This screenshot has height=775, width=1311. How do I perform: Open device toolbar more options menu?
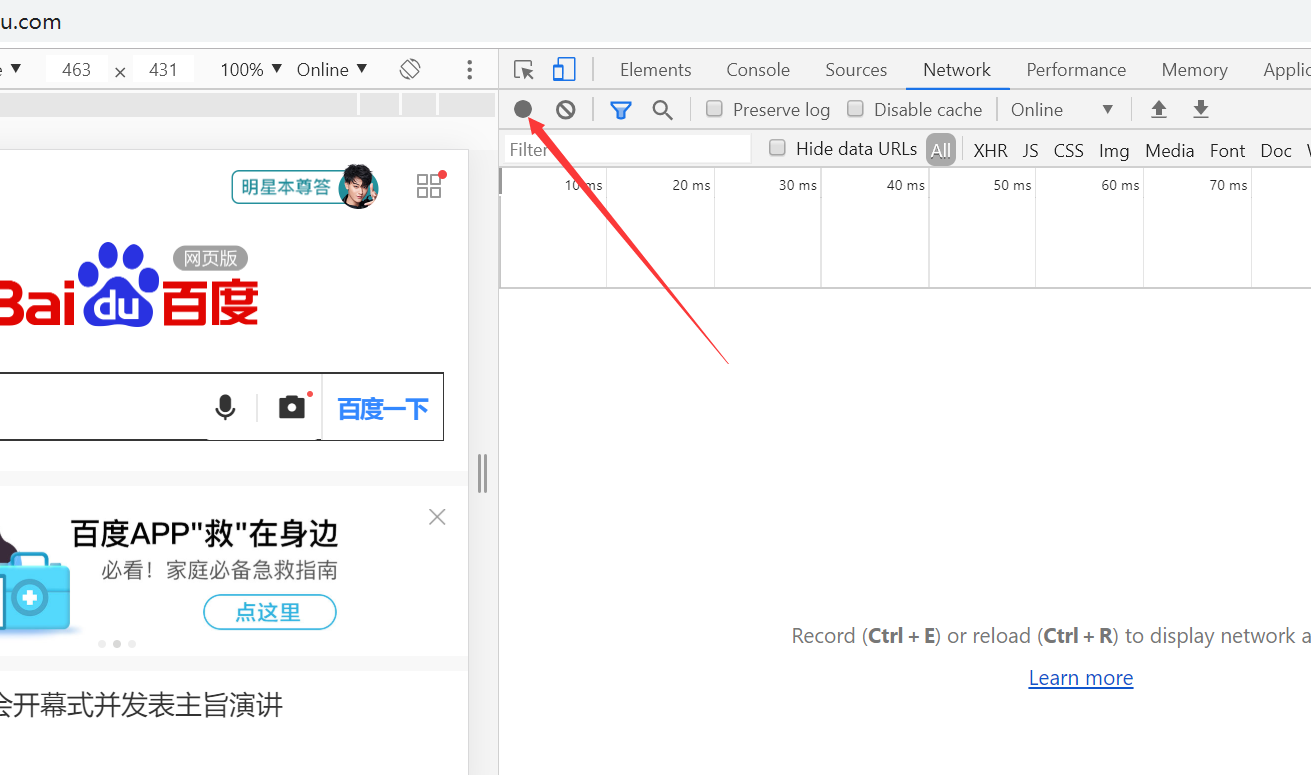click(470, 69)
